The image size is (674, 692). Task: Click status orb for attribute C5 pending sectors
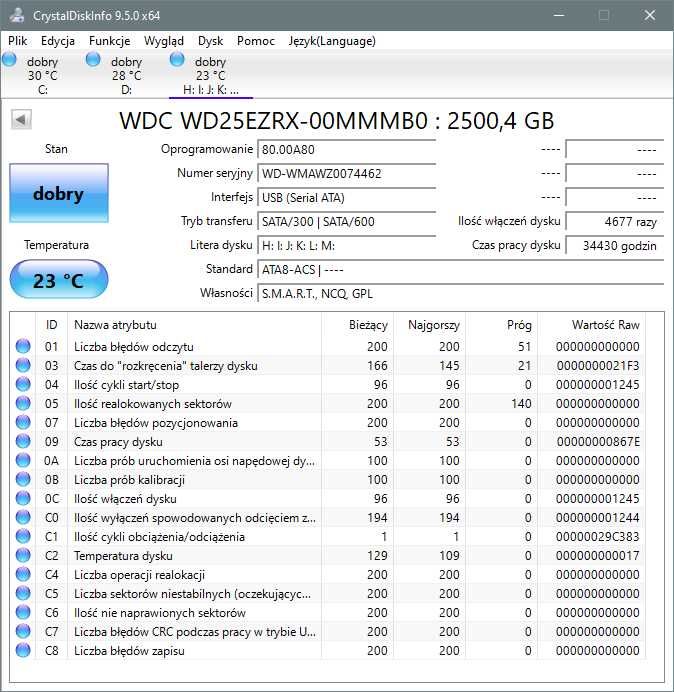point(23,593)
